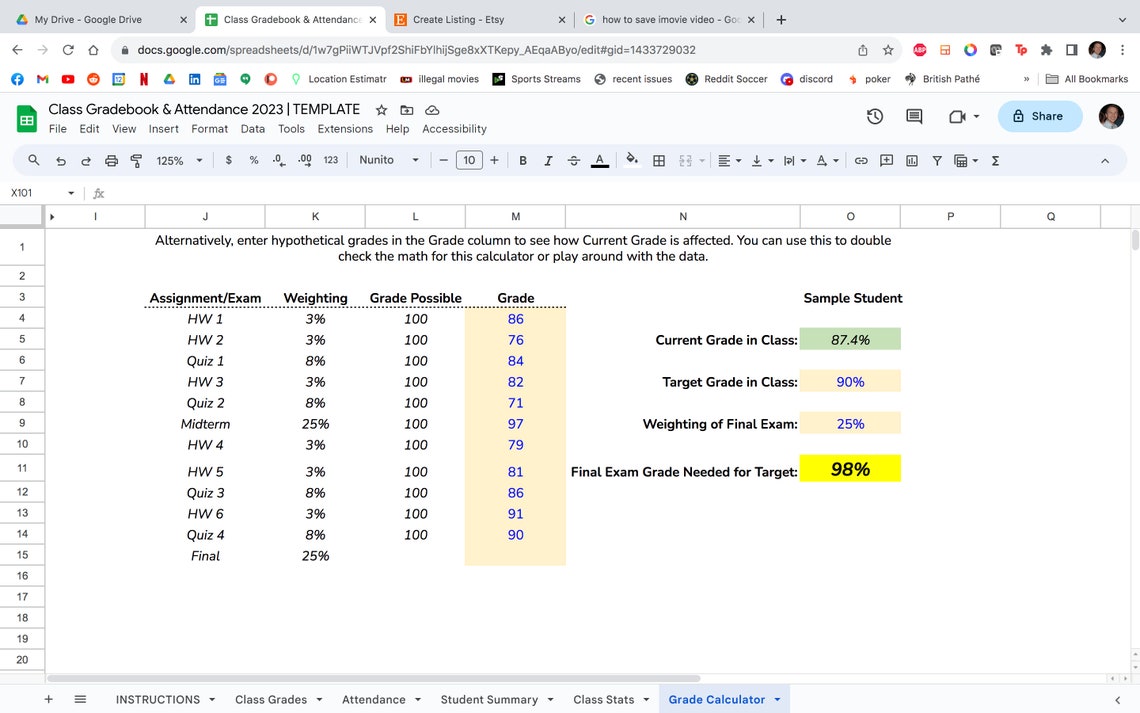Open the version history clock icon
This screenshot has width=1140, height=713.
(x=874, y=116)
